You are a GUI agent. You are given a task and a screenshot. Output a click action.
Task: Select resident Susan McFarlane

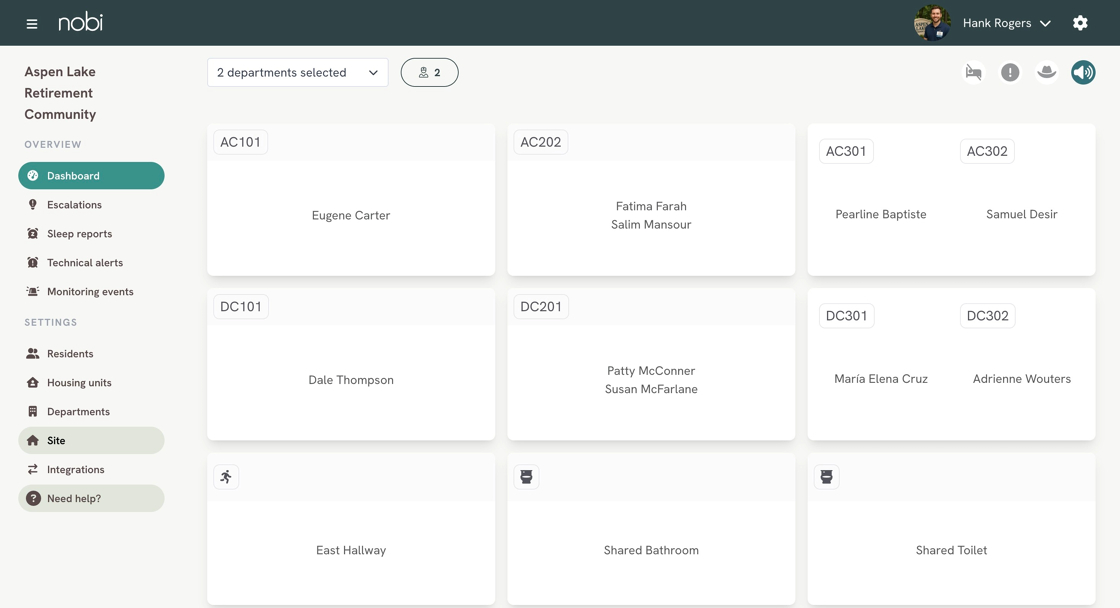(651, 389)
